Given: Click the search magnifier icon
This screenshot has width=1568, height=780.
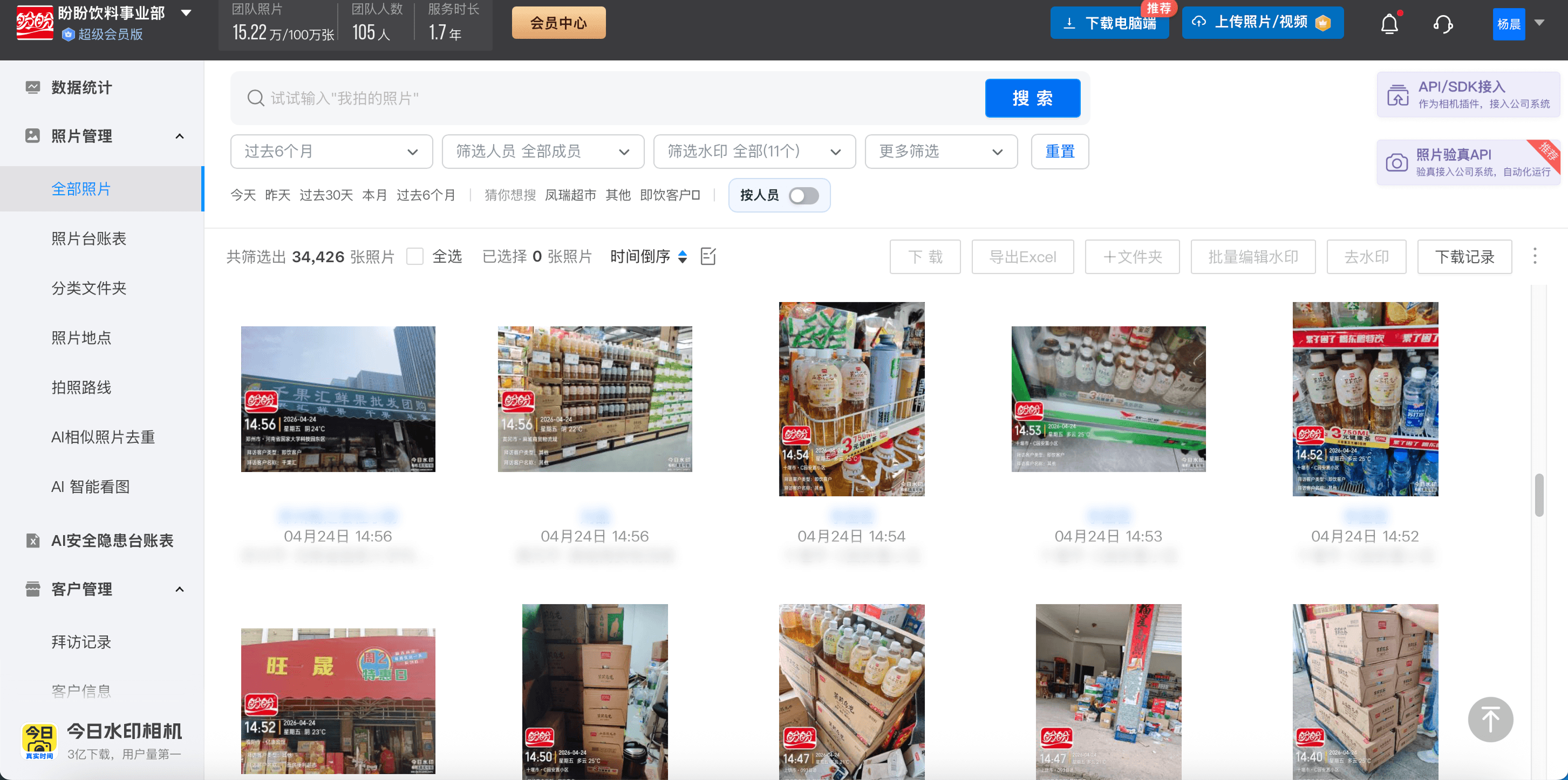Looking at the screenshot, I should tap(256, 98).
